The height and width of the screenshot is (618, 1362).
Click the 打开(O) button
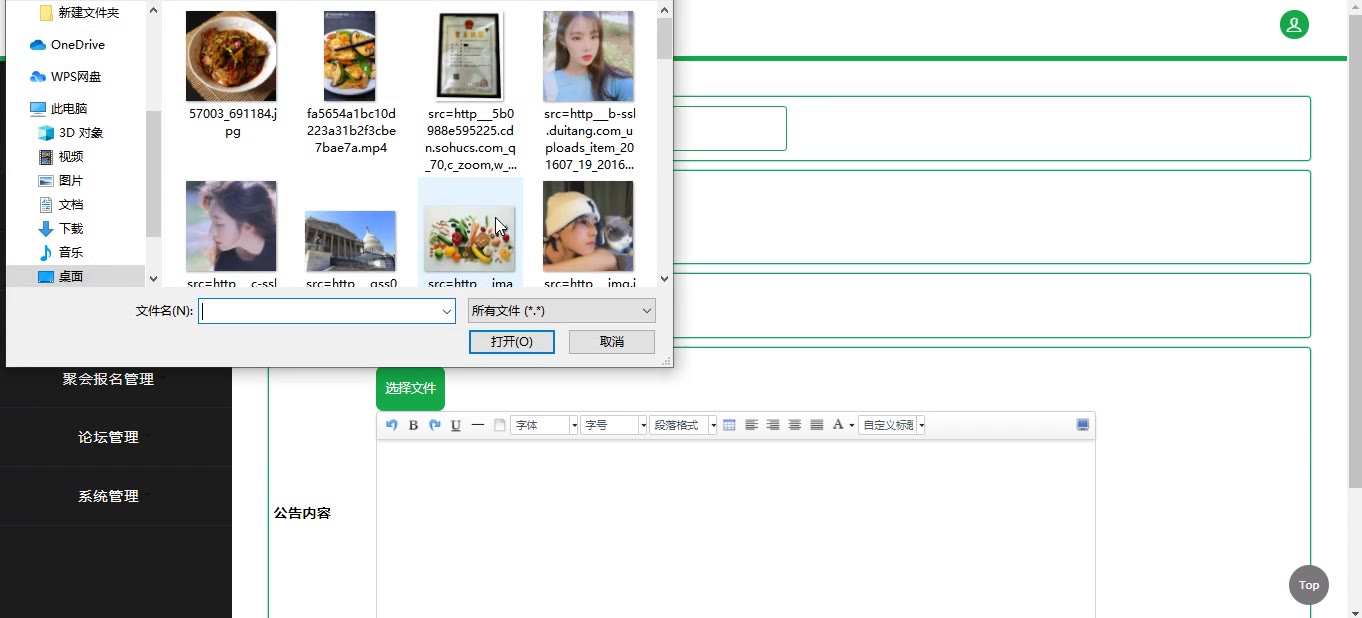point(511,342)
